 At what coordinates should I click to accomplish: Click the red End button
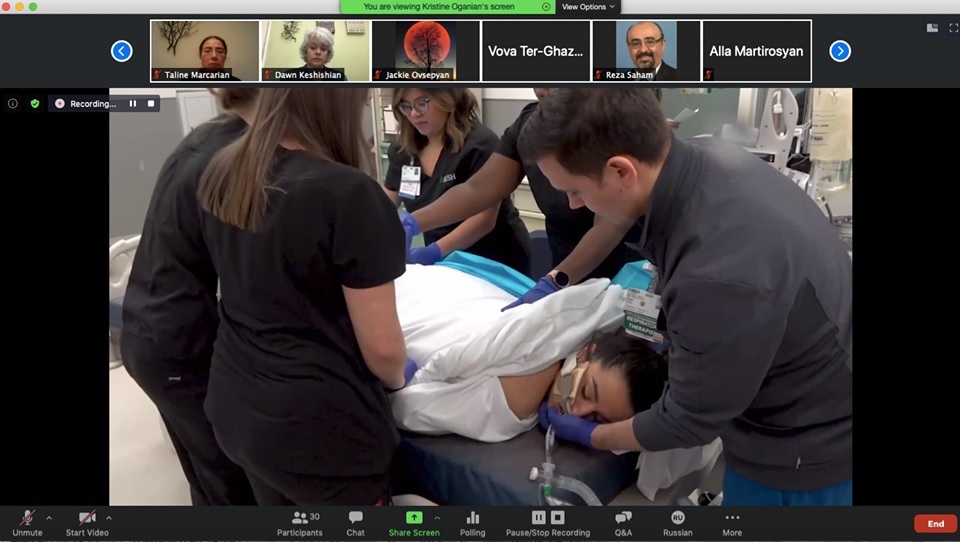tap(935, 524)
